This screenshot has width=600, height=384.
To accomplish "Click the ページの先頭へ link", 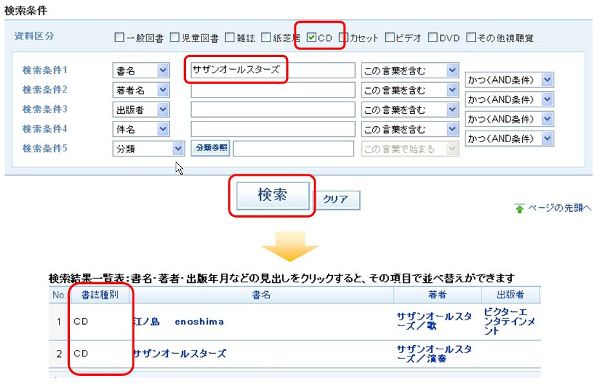I will pos(559,208).
